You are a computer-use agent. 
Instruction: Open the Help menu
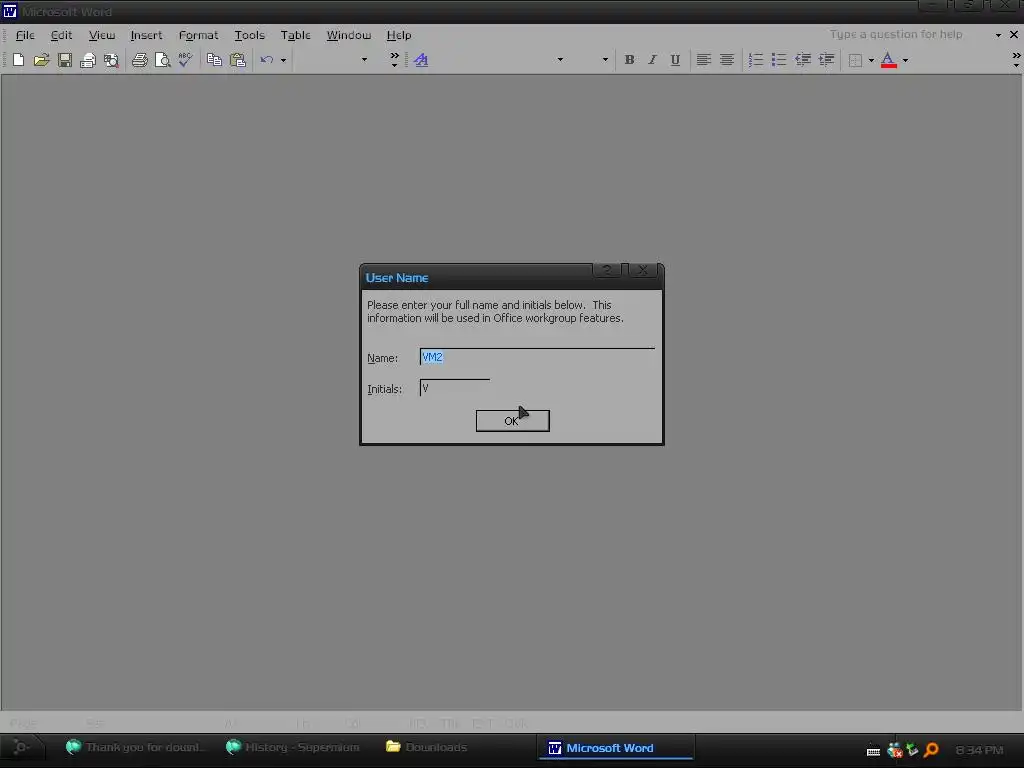click(x=398, y=35)
